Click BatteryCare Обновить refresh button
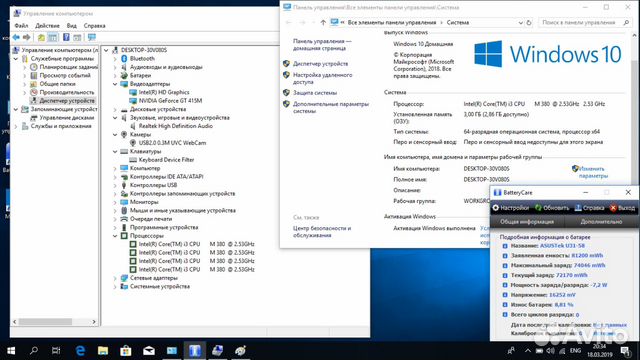640x360 pixels. click(552, 208)
